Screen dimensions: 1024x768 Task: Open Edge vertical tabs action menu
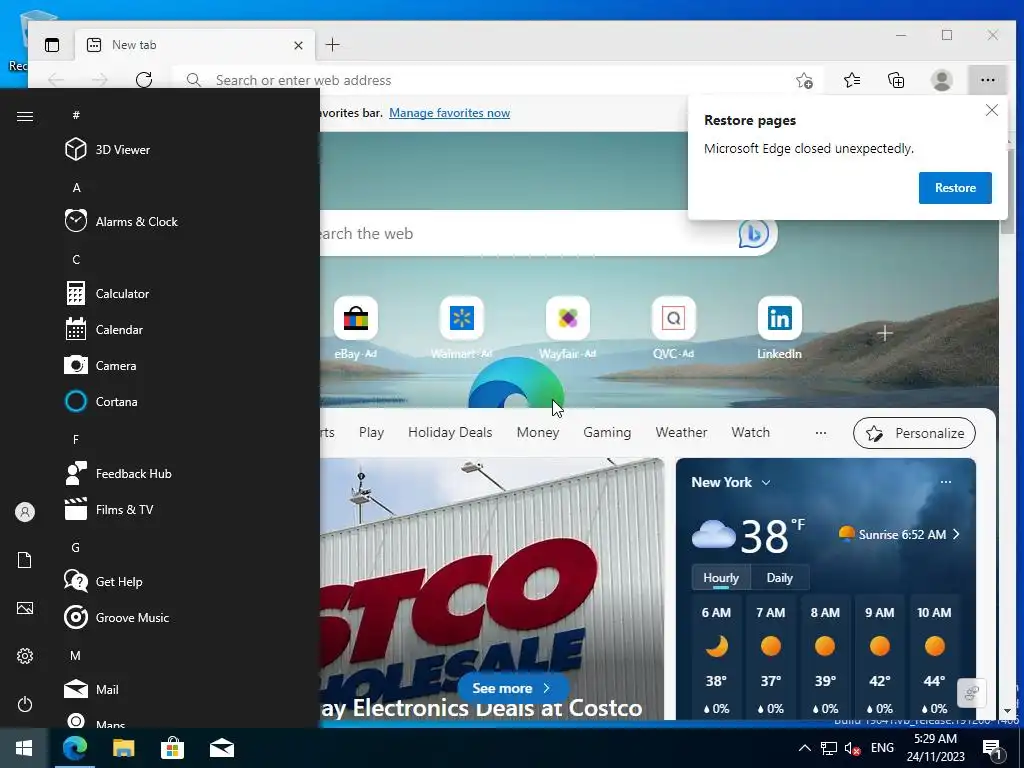(52, 44)
